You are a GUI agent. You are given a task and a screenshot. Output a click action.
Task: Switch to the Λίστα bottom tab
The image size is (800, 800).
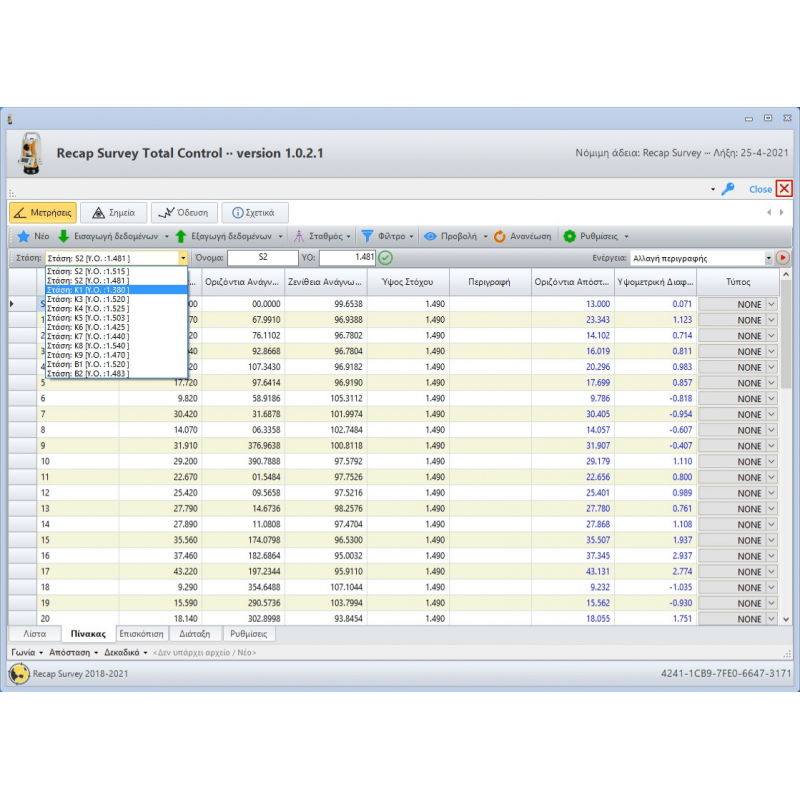(x=34, y=634)
